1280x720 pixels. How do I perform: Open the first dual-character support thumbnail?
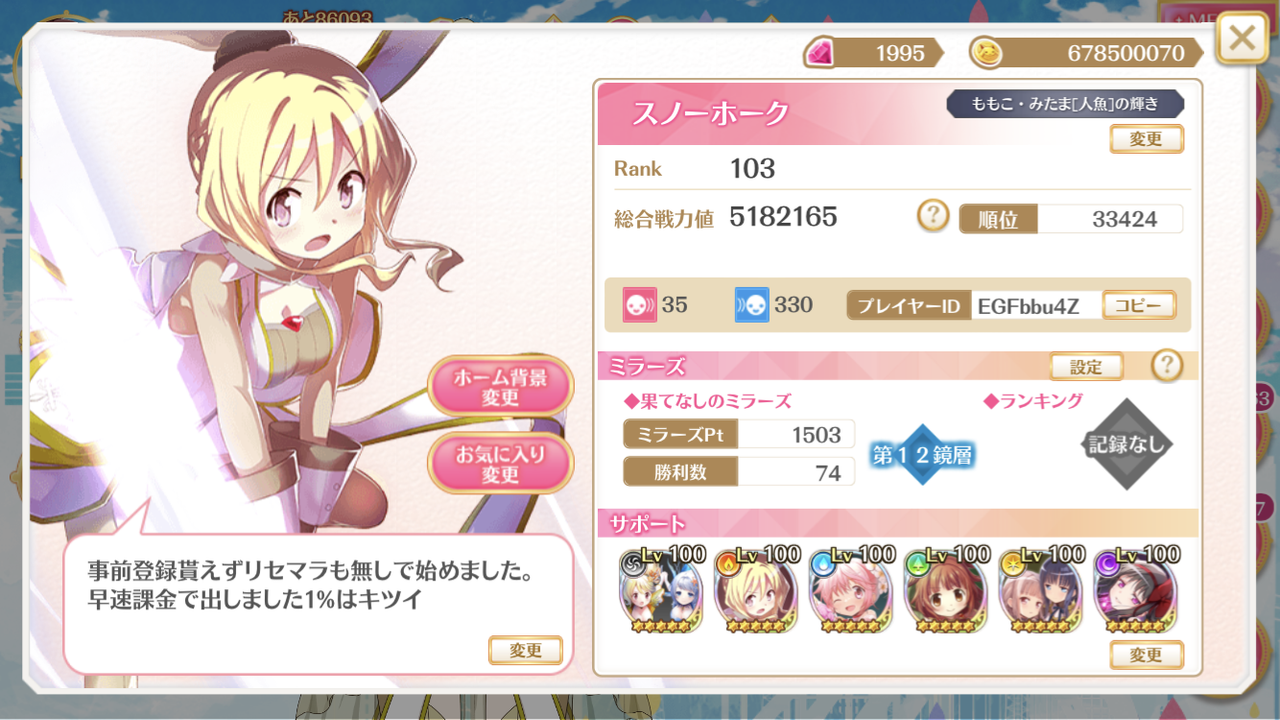pos(661,590)
